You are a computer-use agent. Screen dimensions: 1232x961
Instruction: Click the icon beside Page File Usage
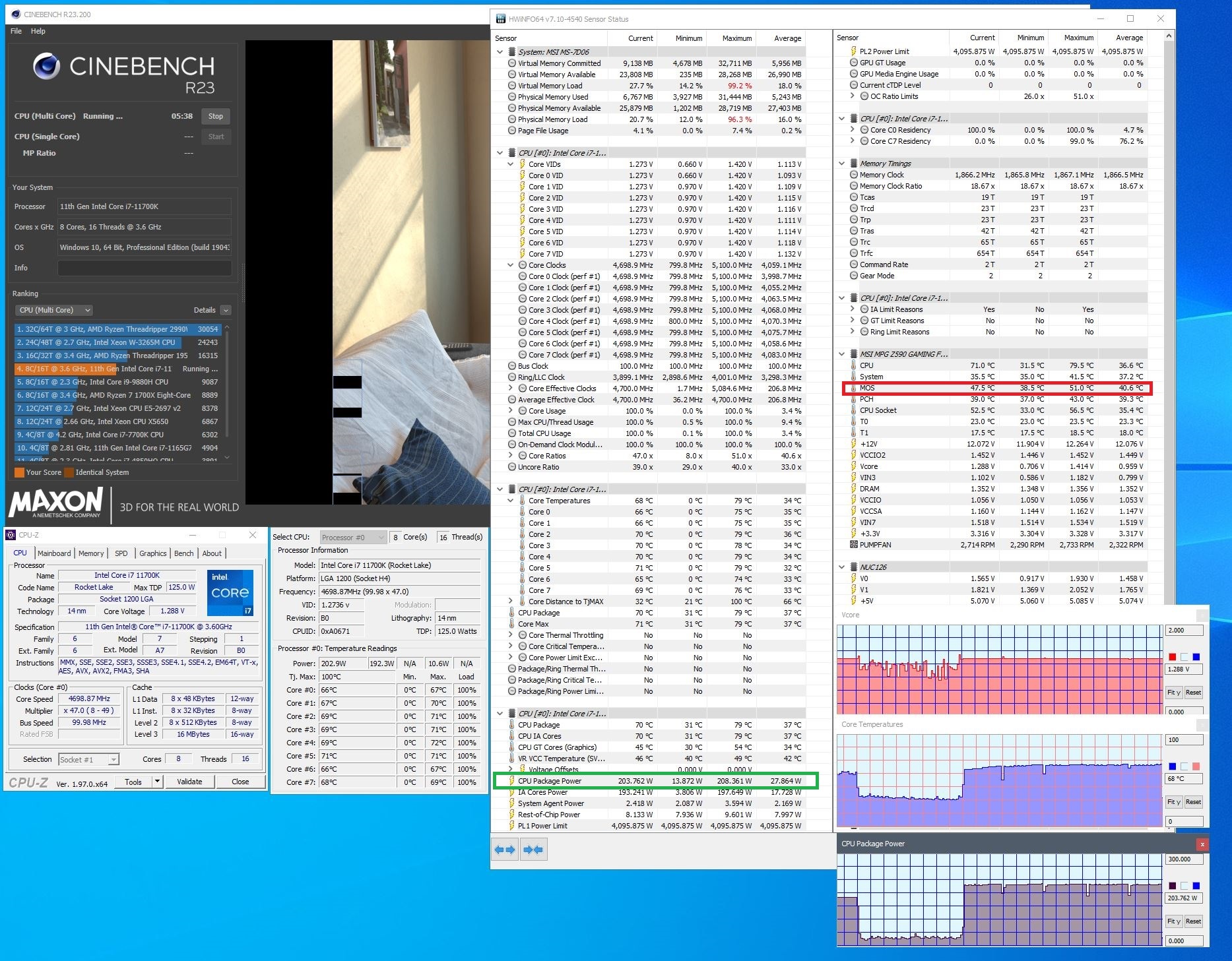pyautogui.click(x=512, y=131)
